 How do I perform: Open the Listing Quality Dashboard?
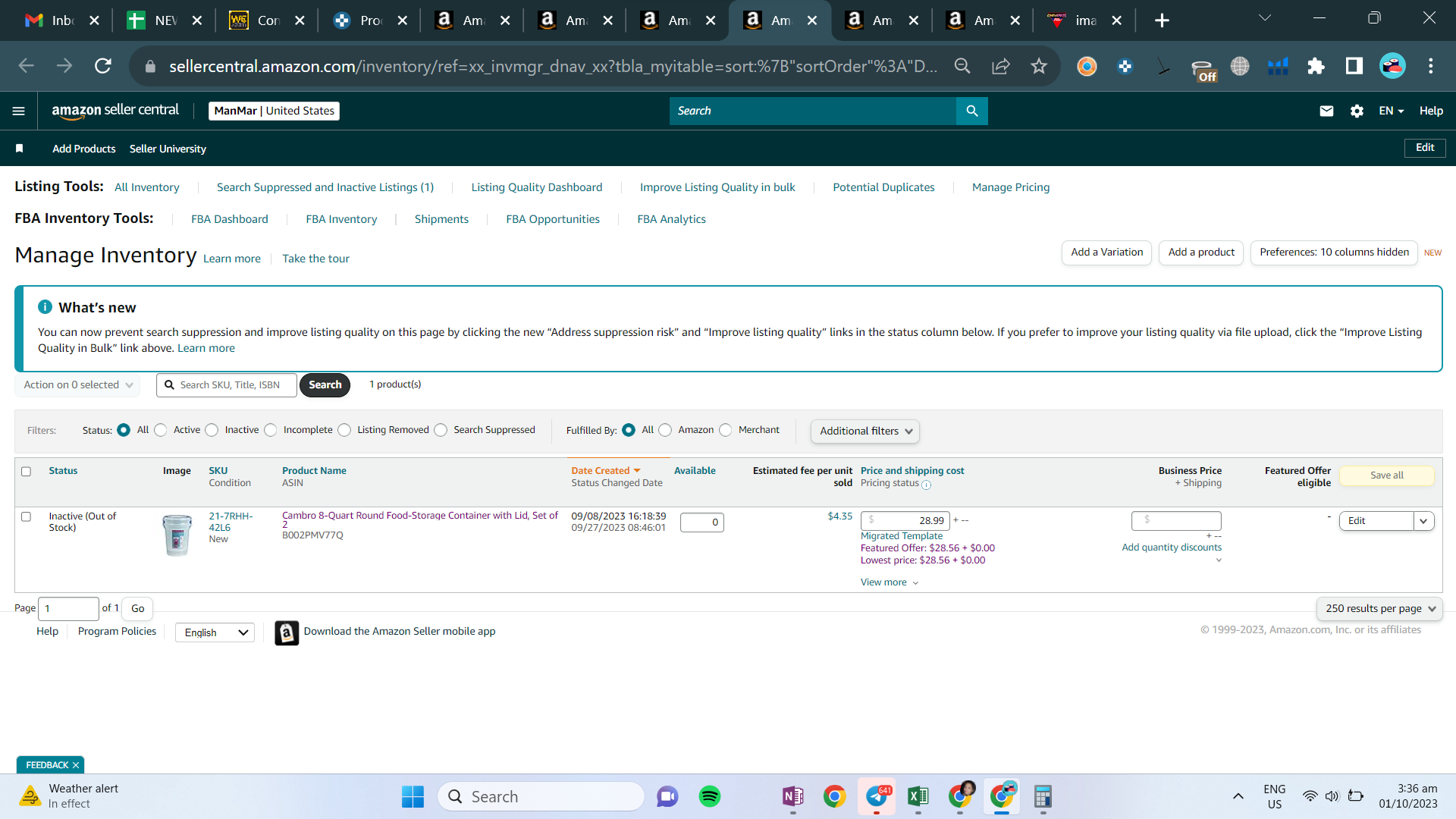click(537, 187)
